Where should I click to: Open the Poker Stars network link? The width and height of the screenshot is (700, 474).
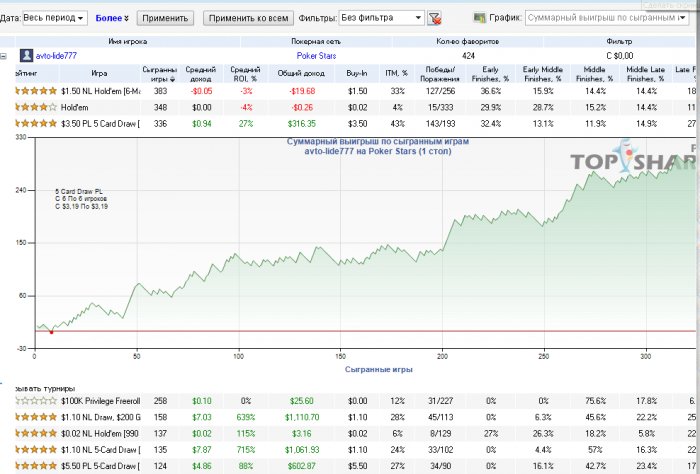pos(316,57)
